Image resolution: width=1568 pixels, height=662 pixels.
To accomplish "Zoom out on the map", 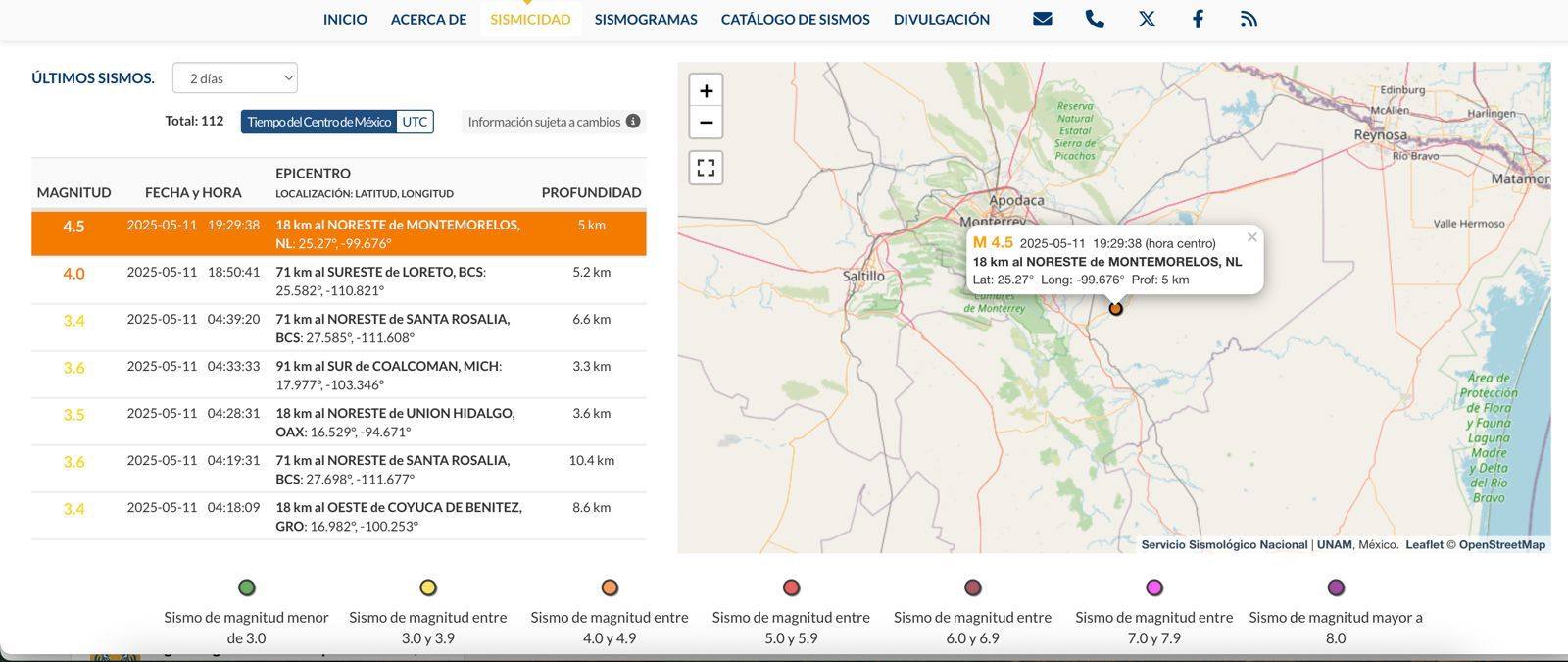I will pyautogui.click(x=706, y=123).
